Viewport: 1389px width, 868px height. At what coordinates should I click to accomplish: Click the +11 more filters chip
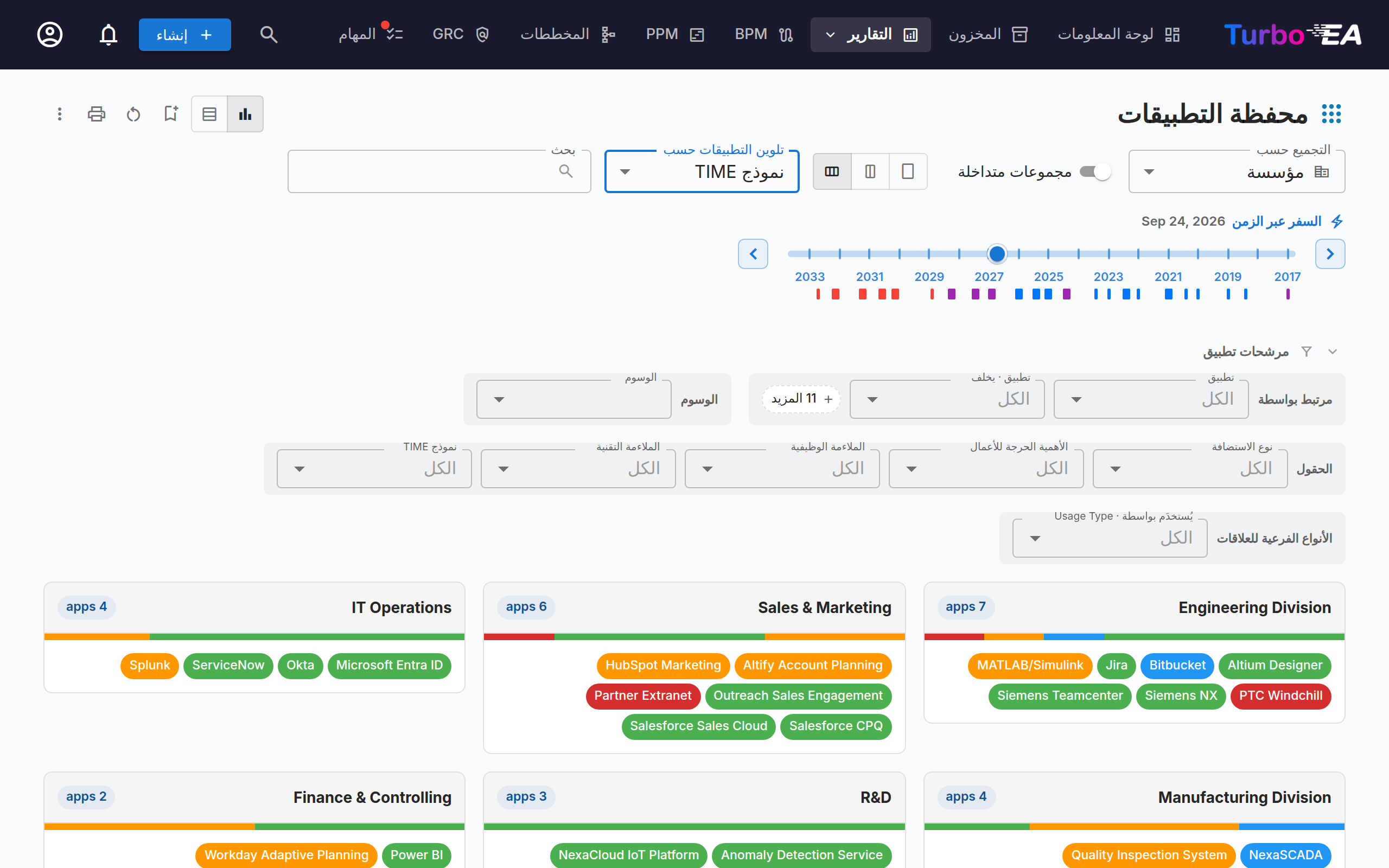coord(801,399)
